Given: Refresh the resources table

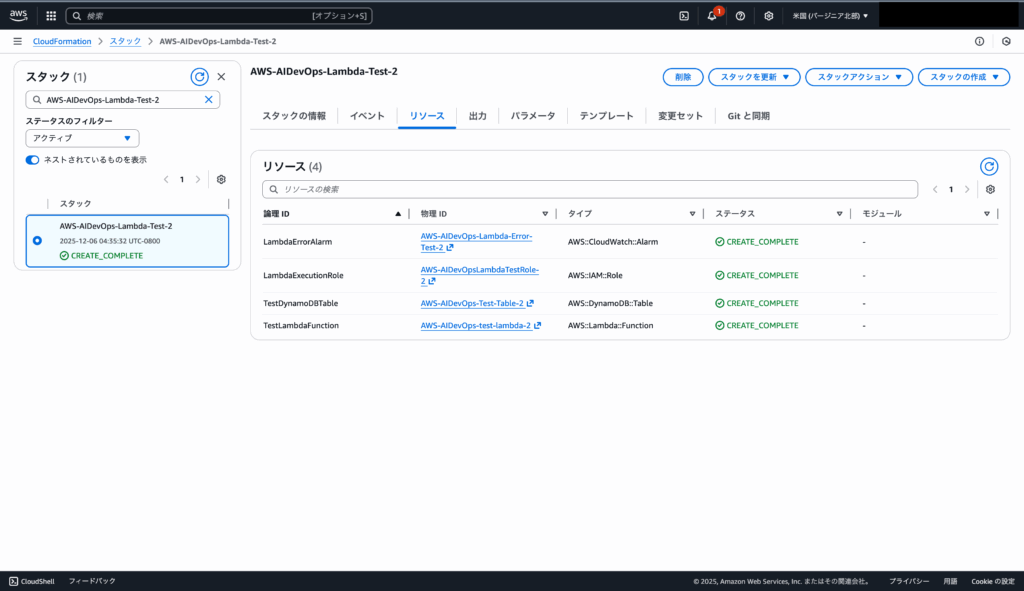Looking at the screenshot, I should pos(989,167).
